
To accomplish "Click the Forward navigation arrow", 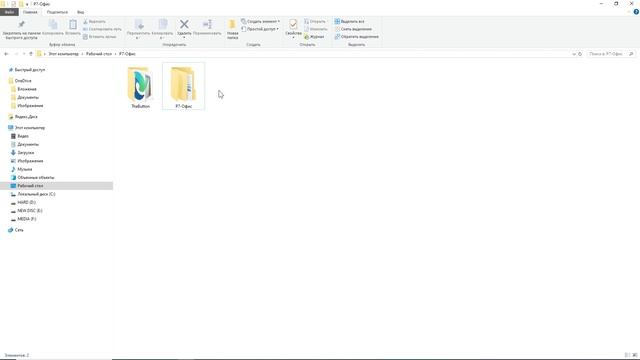I will [16, 54].
